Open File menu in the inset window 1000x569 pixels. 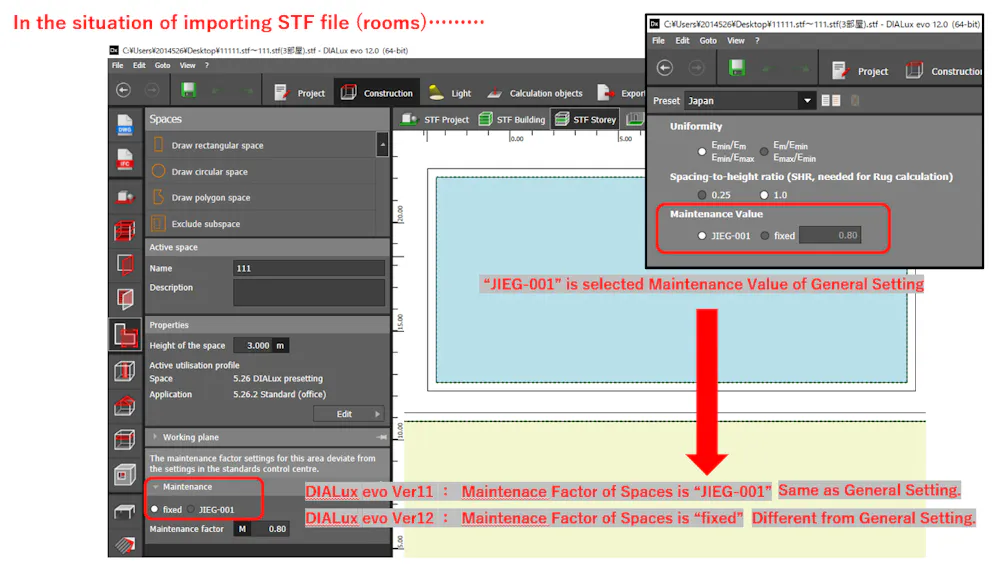(x=658, y=41)
